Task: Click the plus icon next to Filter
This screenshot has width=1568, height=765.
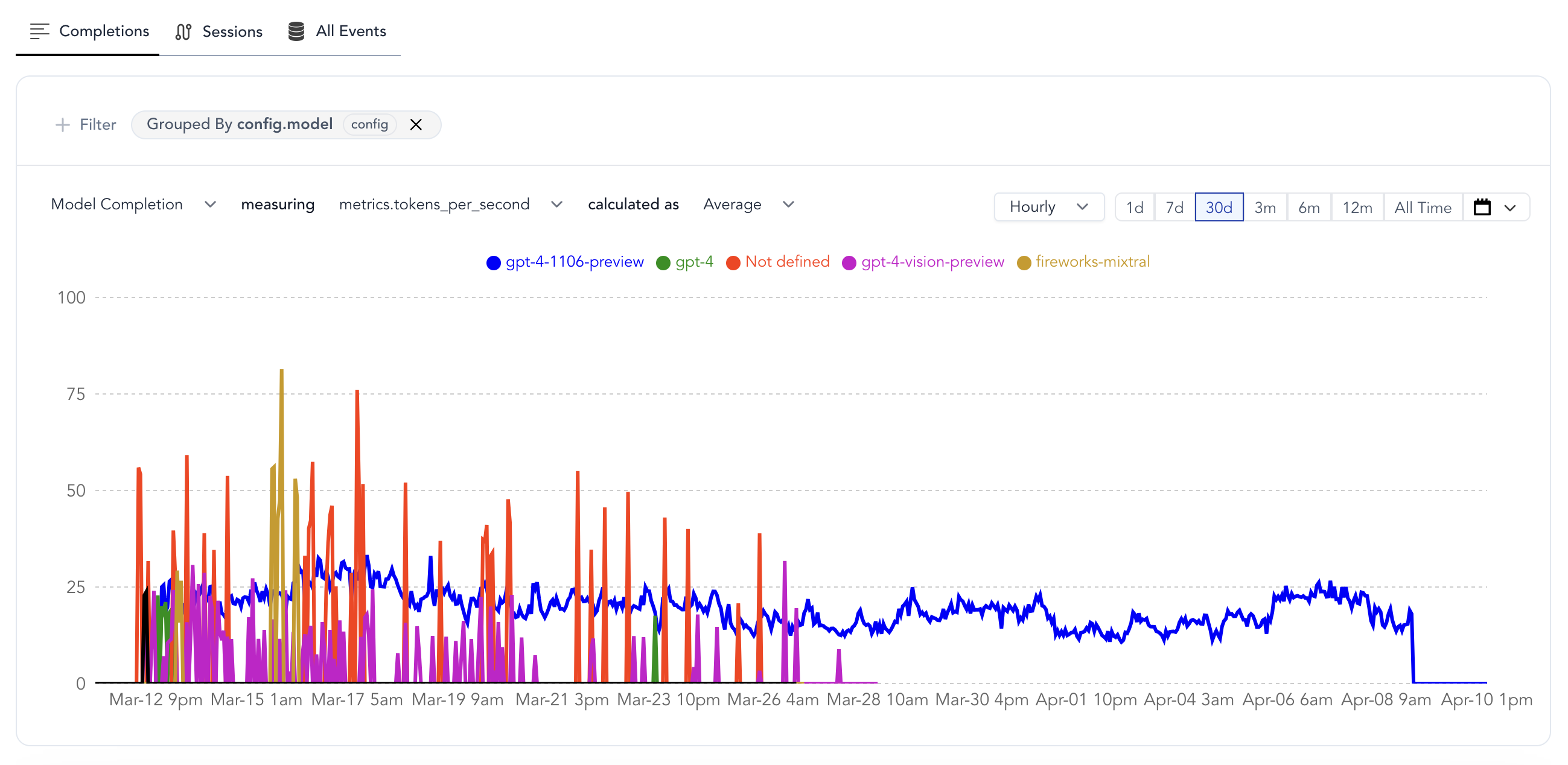Action: tap(62, 125)
